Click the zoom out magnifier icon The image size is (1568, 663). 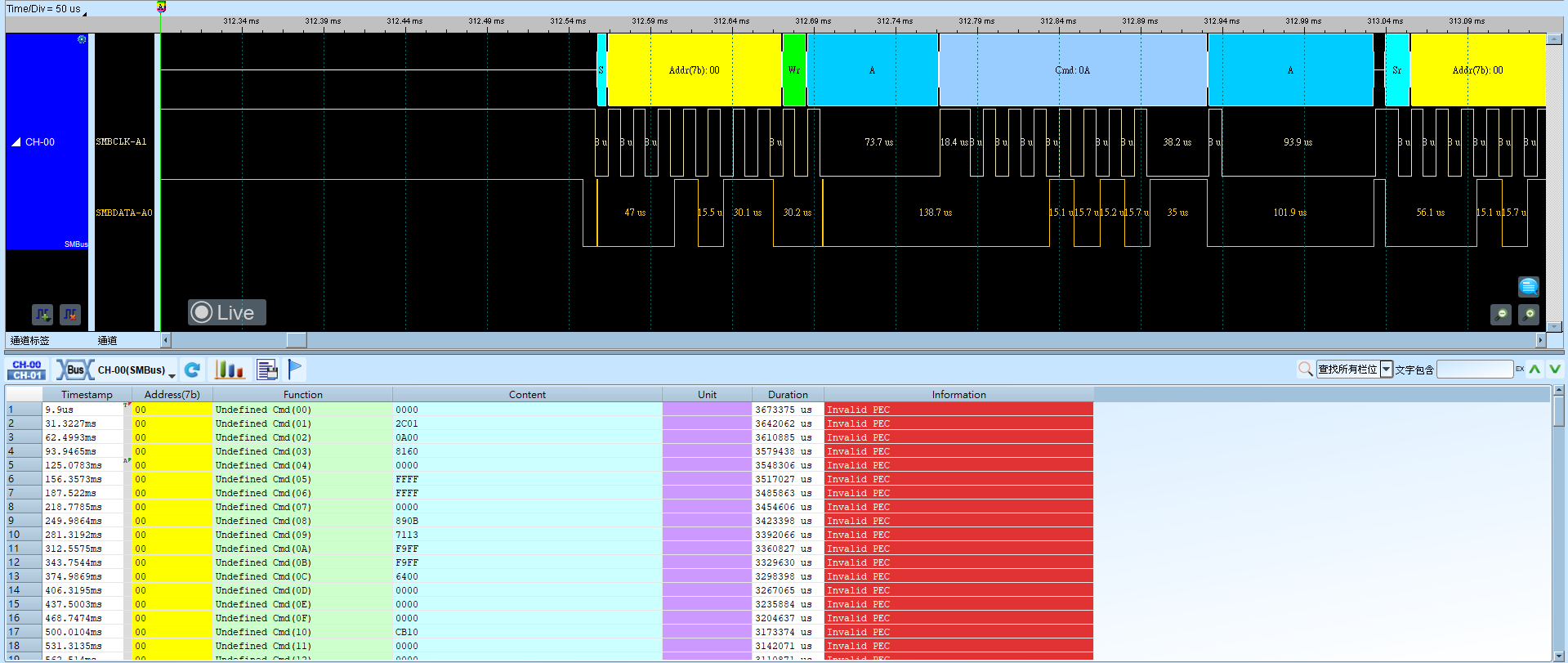point(1501,314)
